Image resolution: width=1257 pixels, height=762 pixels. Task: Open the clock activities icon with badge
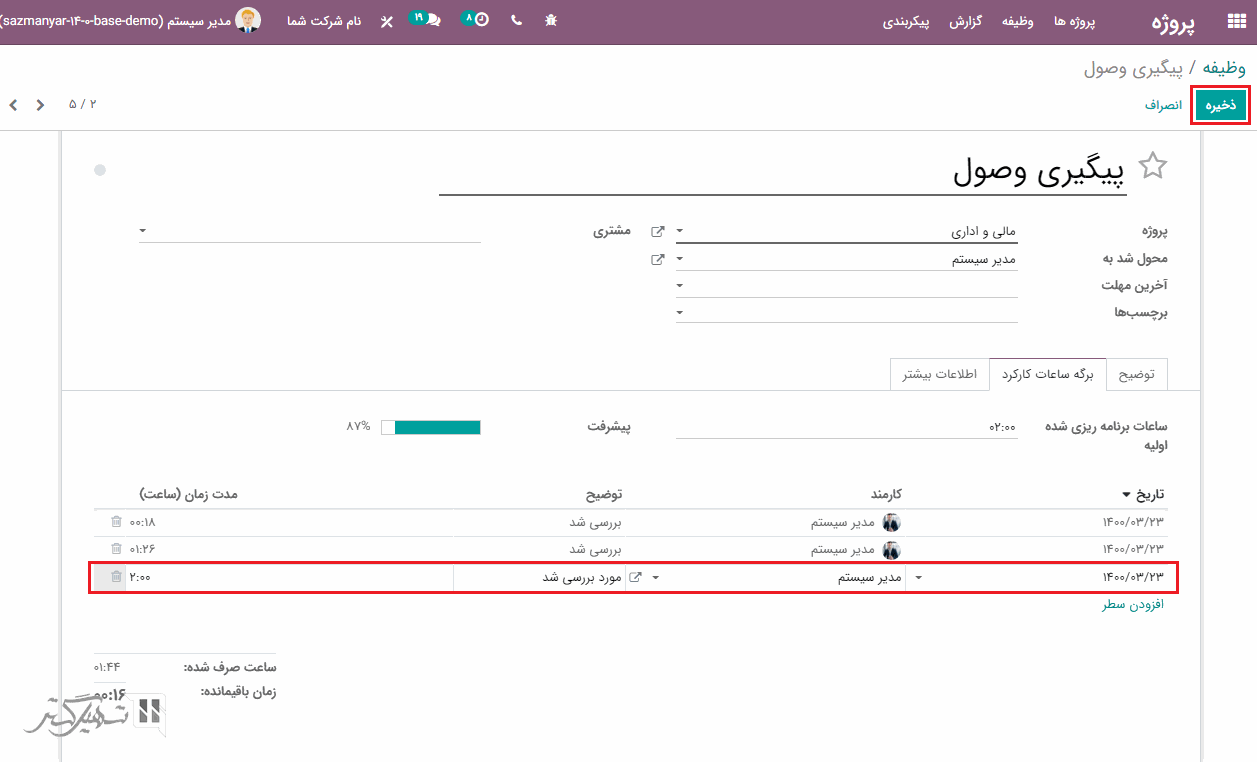click(477, 20)
